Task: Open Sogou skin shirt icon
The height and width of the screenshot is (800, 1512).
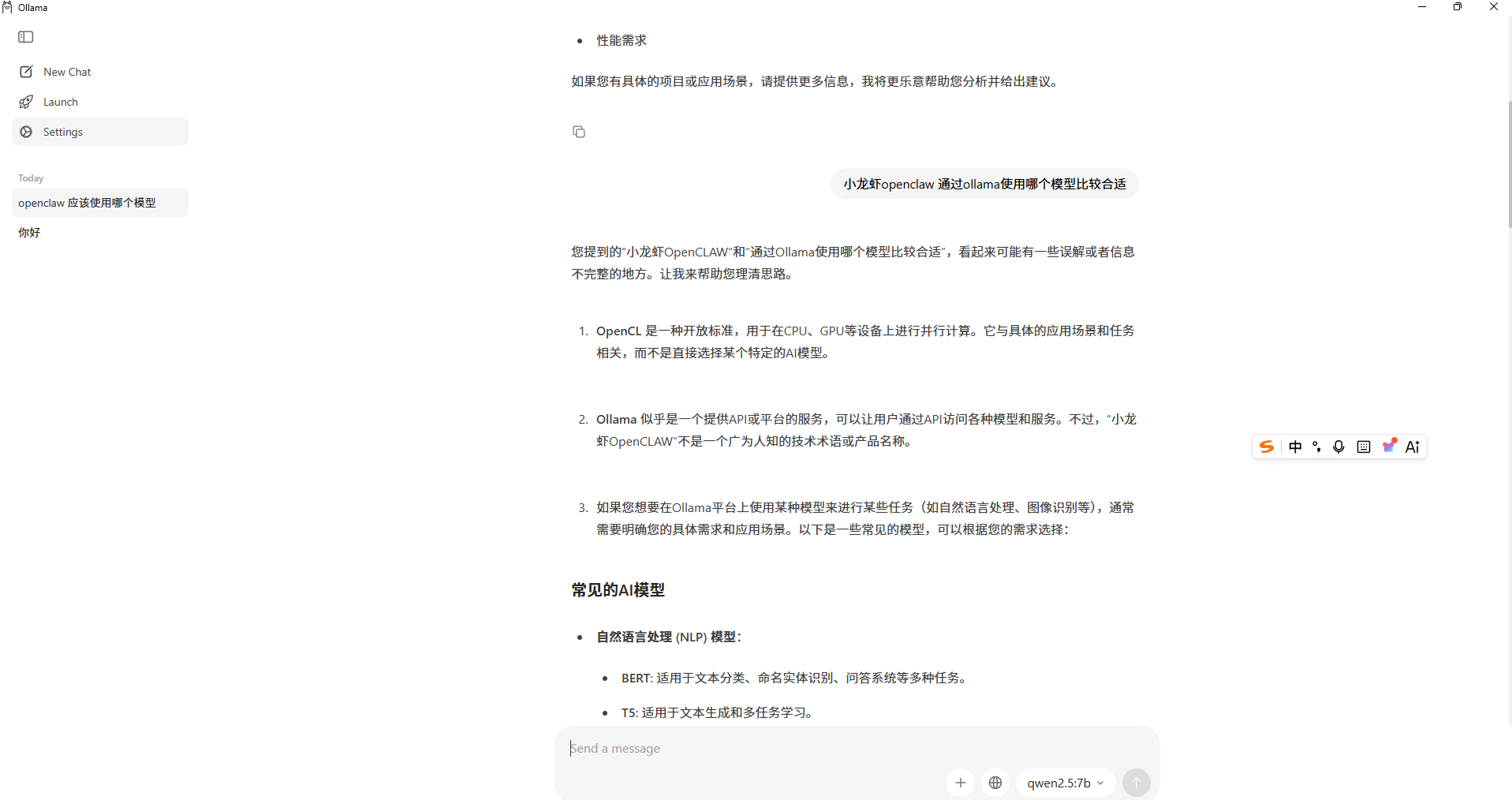Action: (1389, 446)
